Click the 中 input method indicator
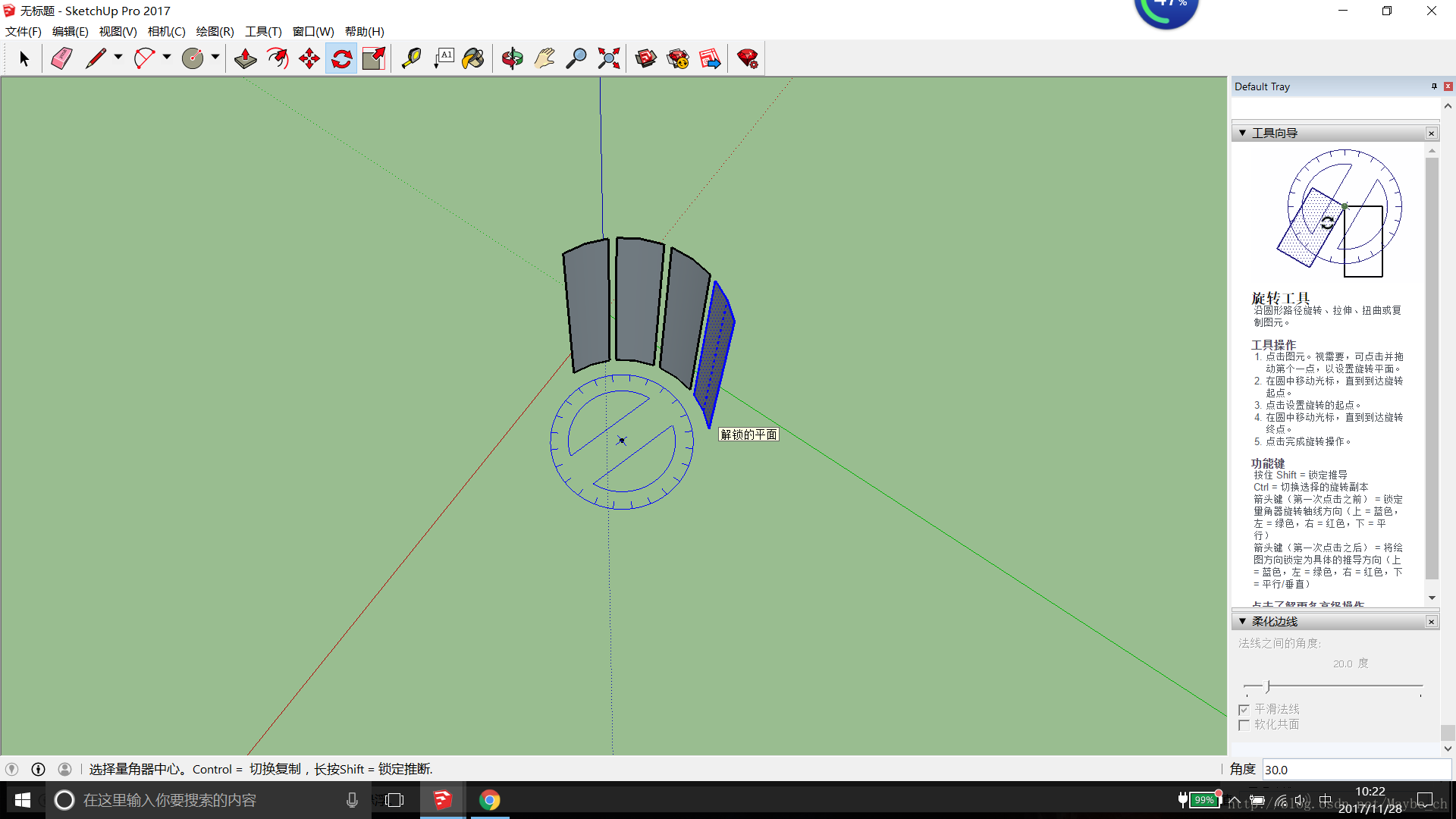 click(1325, 801)
